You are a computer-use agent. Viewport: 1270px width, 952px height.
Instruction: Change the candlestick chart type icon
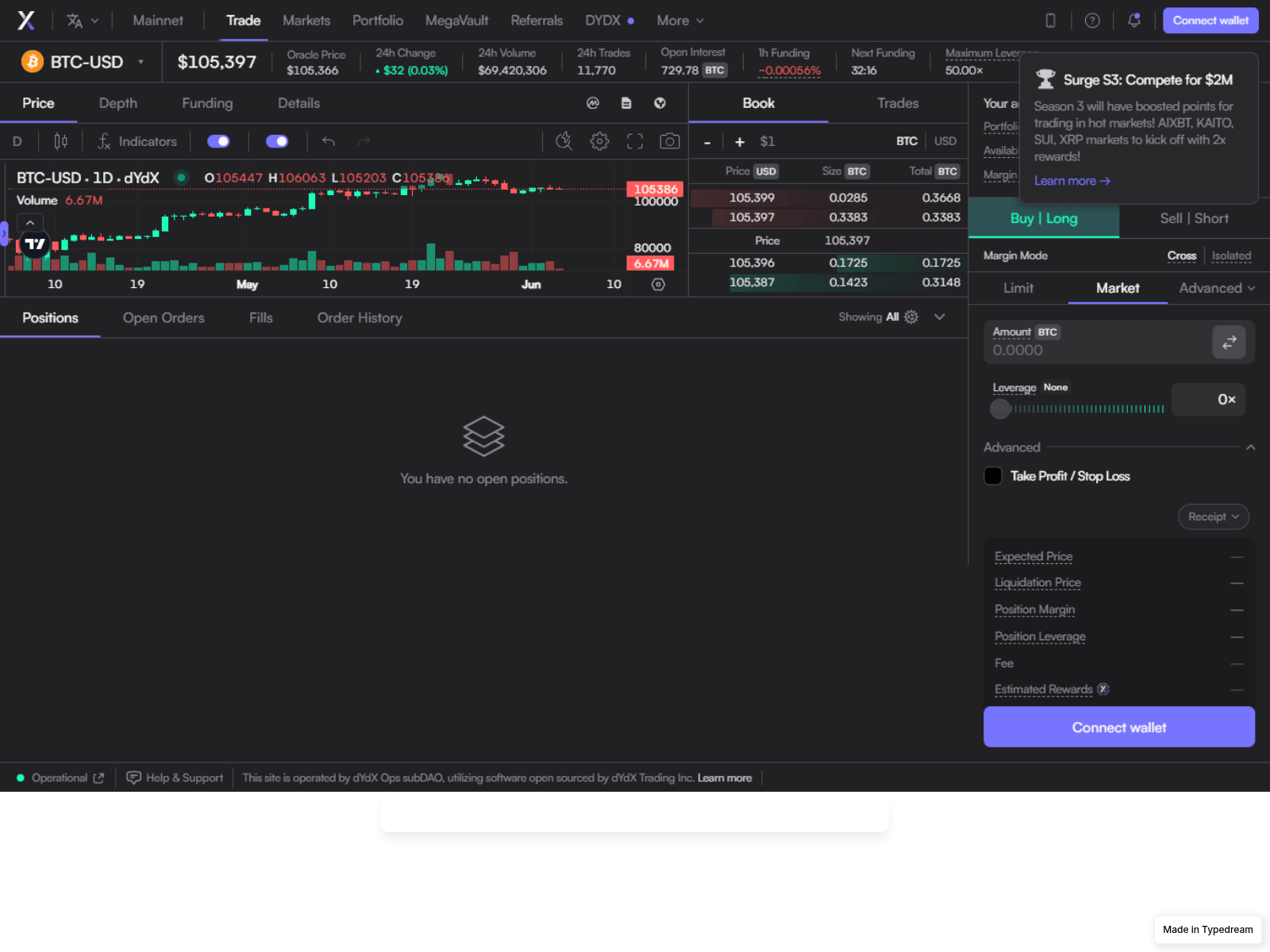tap(60, 141)
